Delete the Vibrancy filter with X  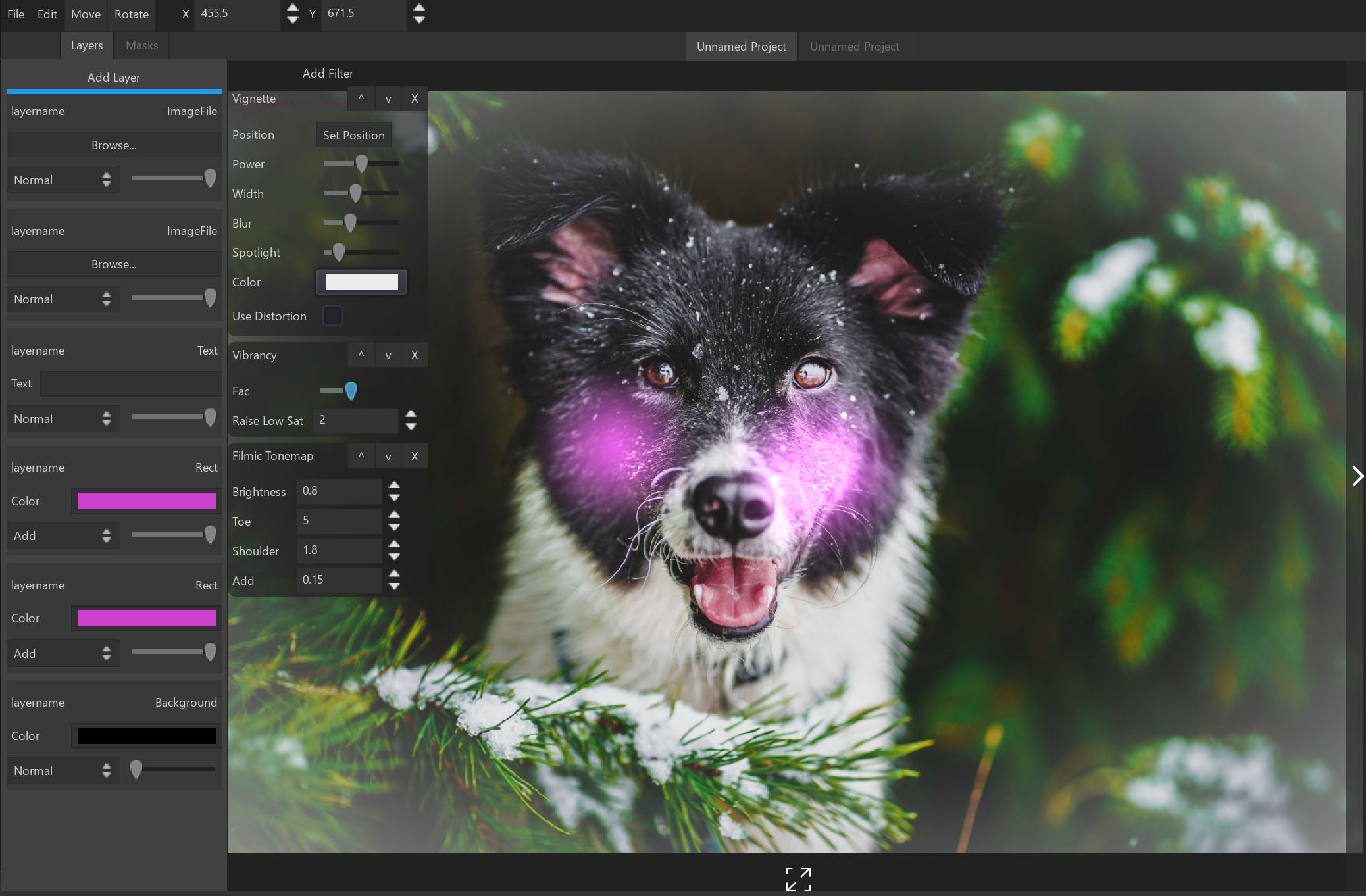415,355
